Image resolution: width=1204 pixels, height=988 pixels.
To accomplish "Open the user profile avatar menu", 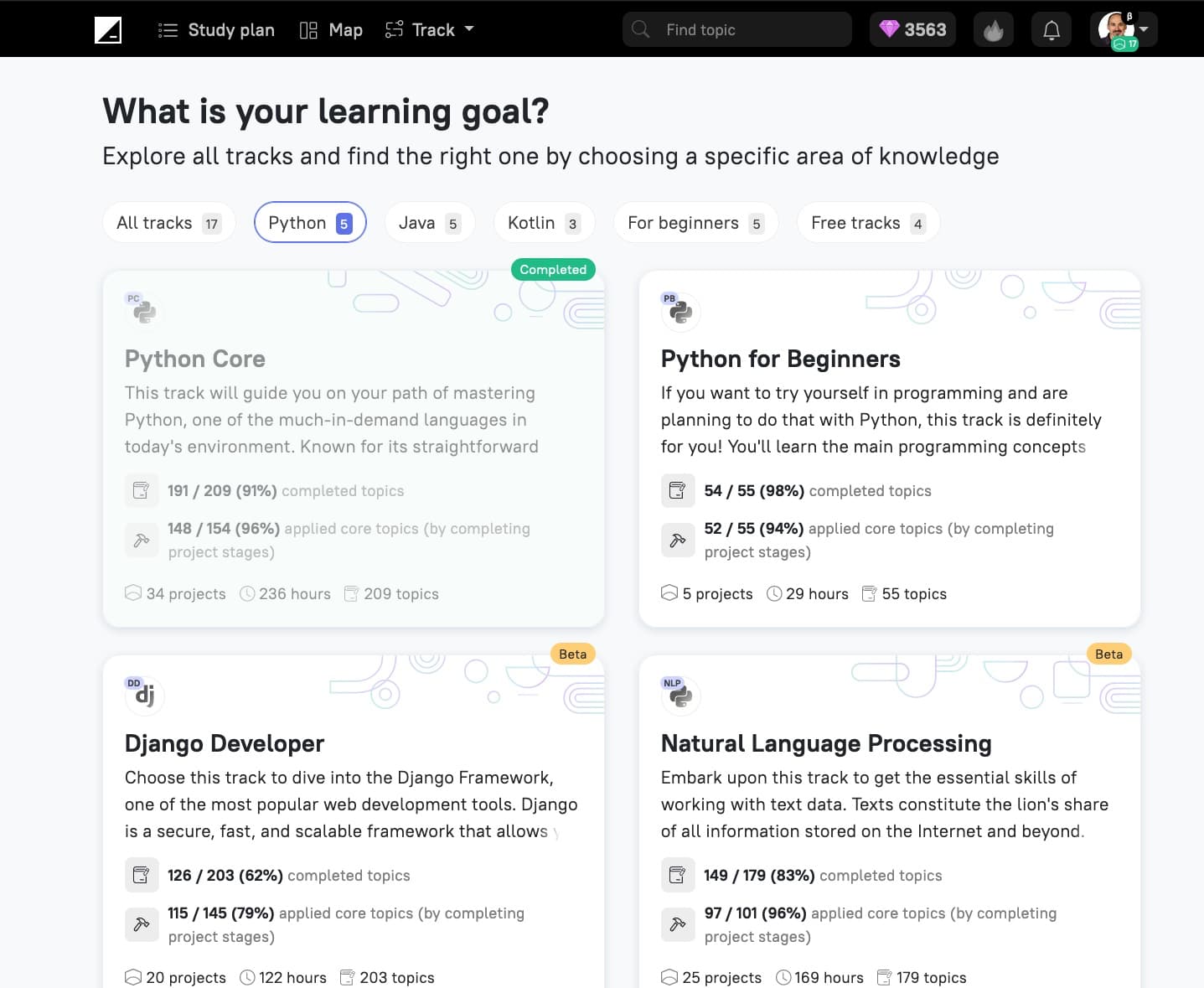I will (1125, 30).
